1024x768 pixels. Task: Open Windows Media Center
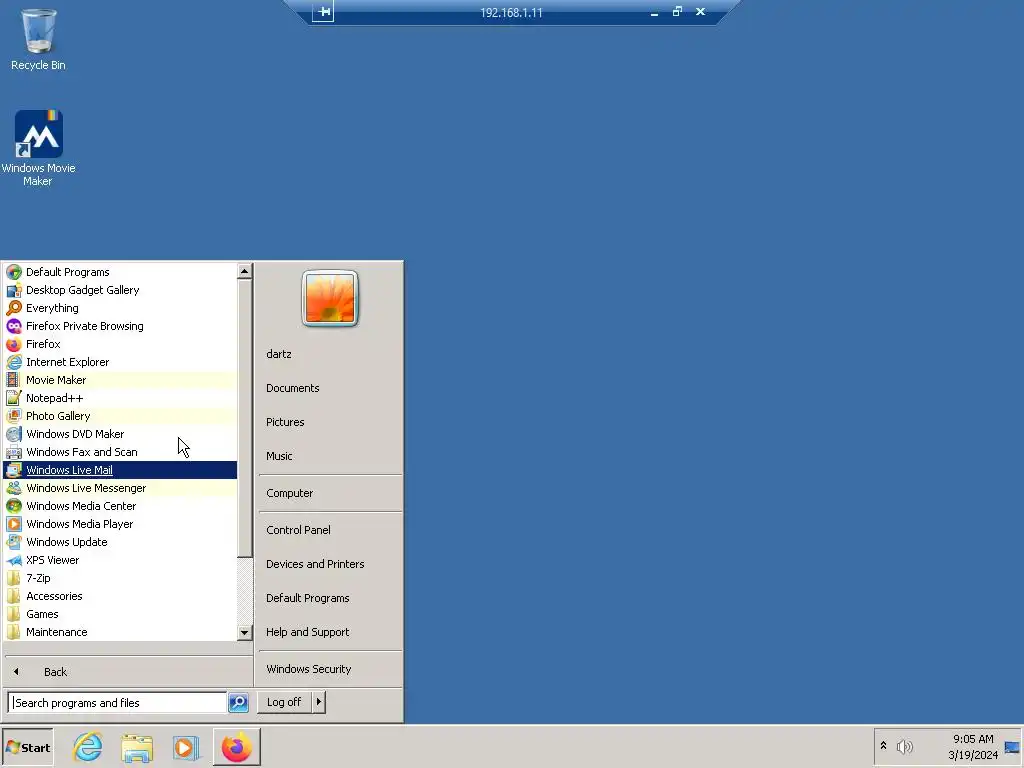tap(120, 505)
